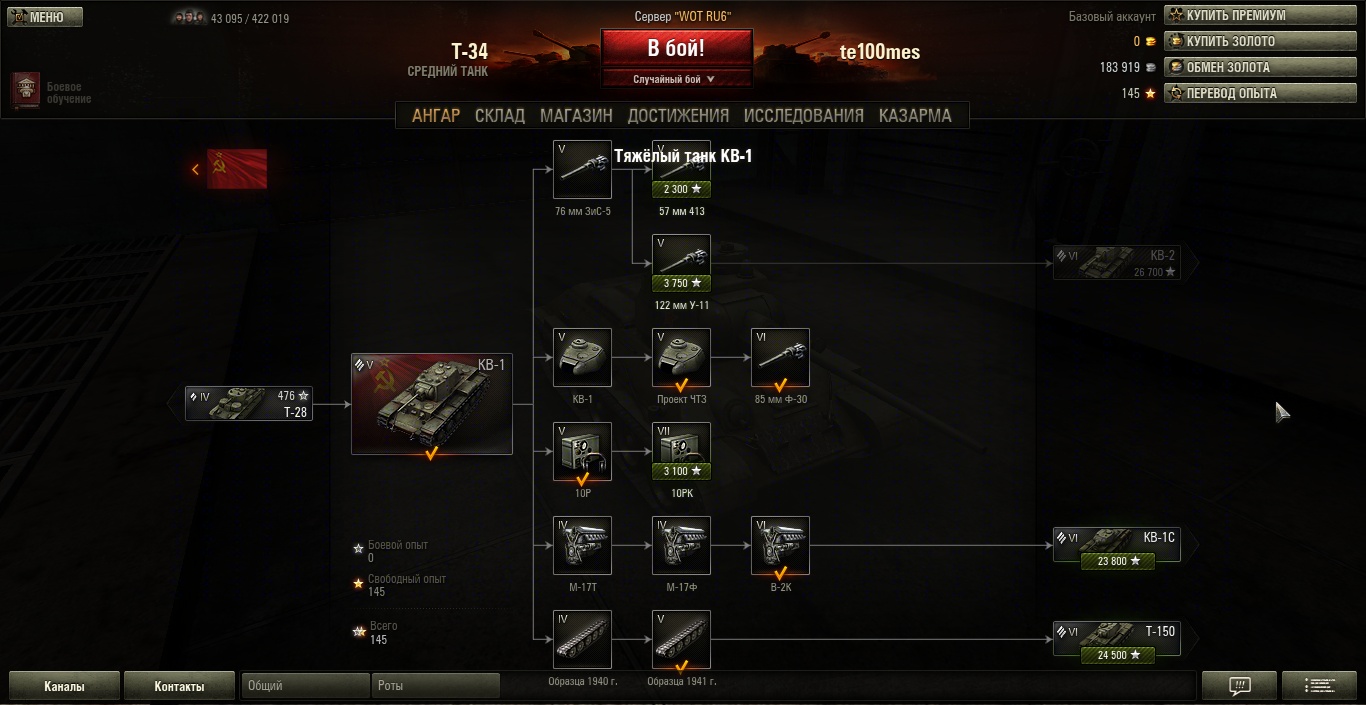Select the 85 мм Ф-30 gun icon
Image resolution: width=1366 pixels, height=705 pixels.
pos(780,357)
